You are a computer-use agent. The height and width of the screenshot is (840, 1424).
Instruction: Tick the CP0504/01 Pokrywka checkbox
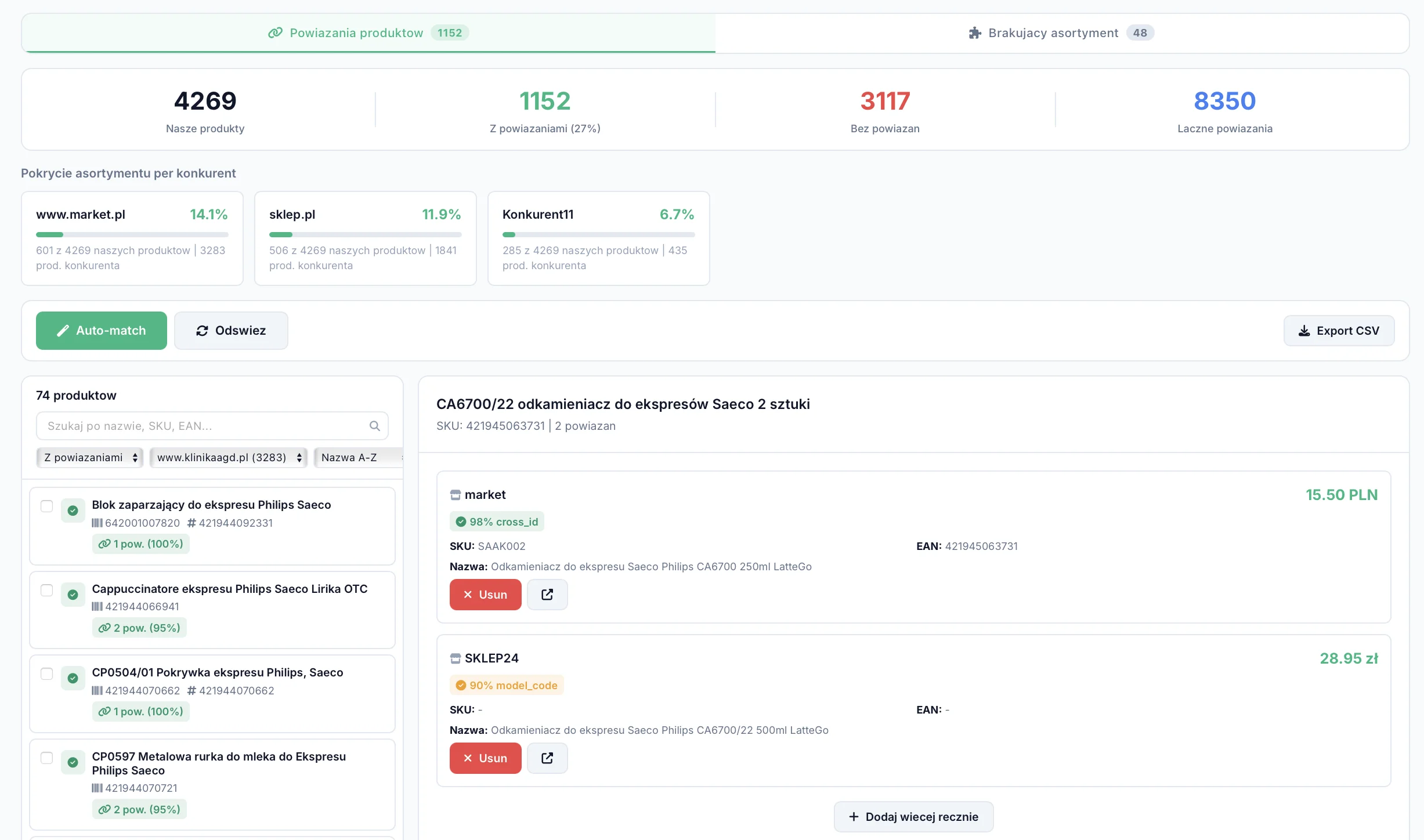(x=47, y=674)
